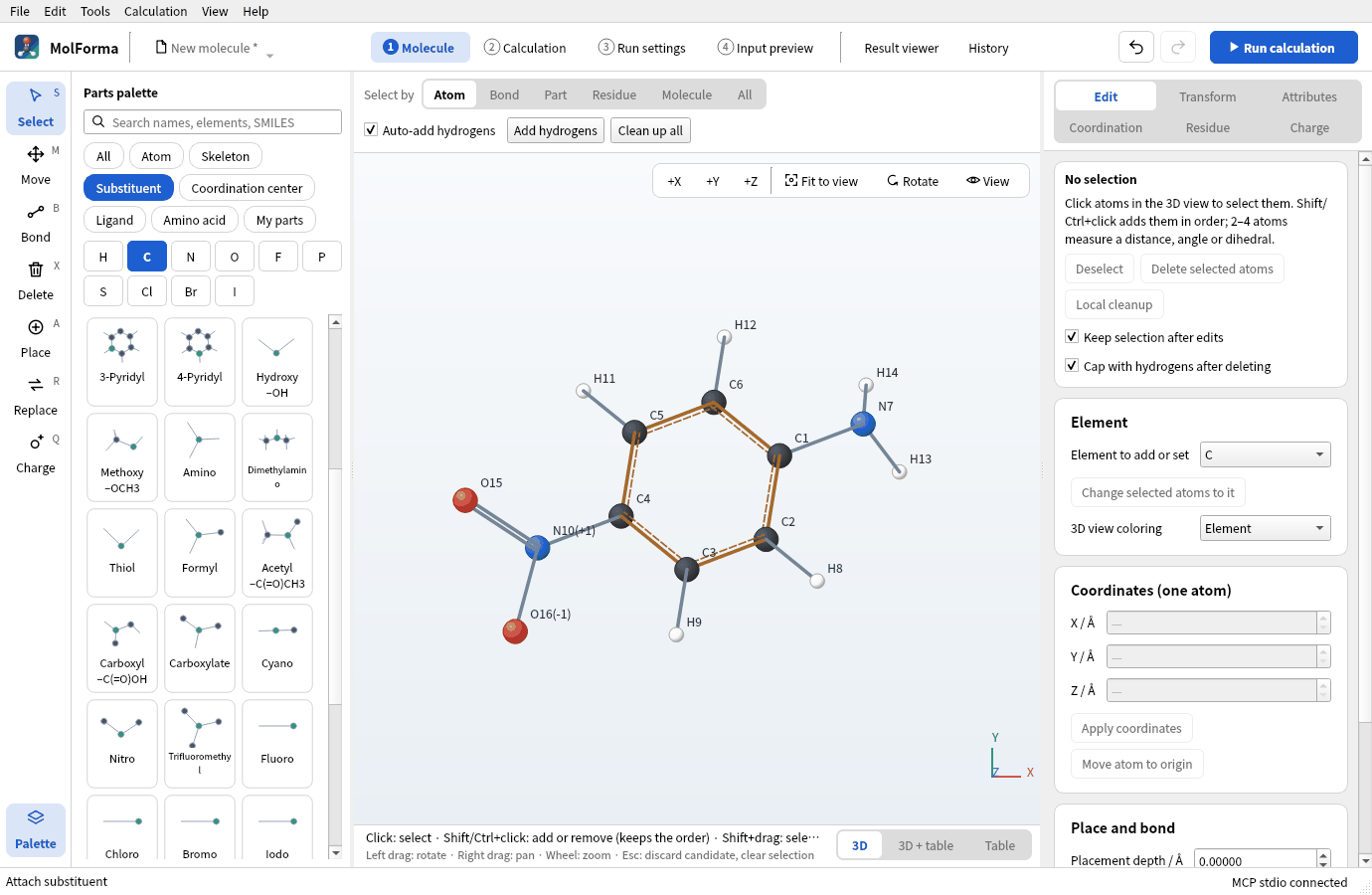
Task: Click the redo arrow button
Action: (x=1178, y=48)
